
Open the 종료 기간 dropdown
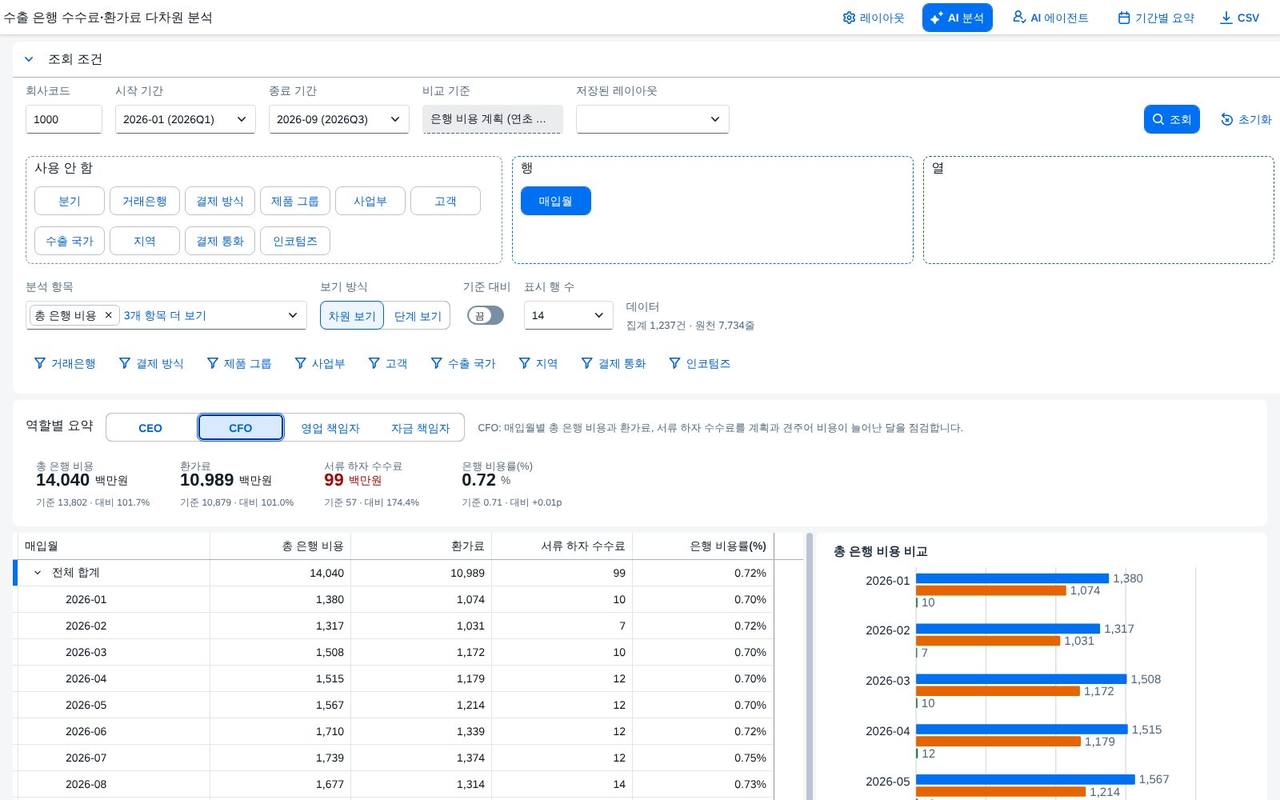pyautogui.click(x=339, y=119)
